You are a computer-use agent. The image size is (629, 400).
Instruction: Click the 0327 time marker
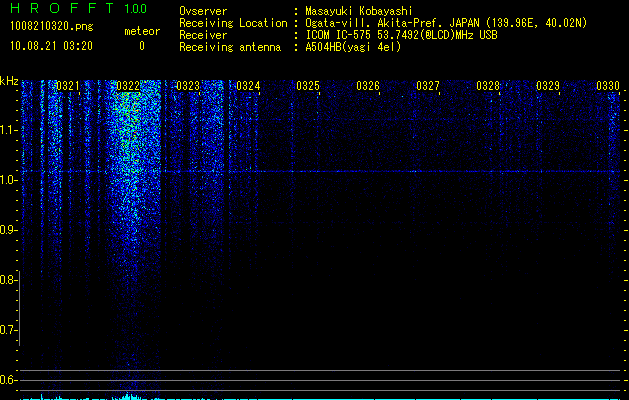(428, 86)
